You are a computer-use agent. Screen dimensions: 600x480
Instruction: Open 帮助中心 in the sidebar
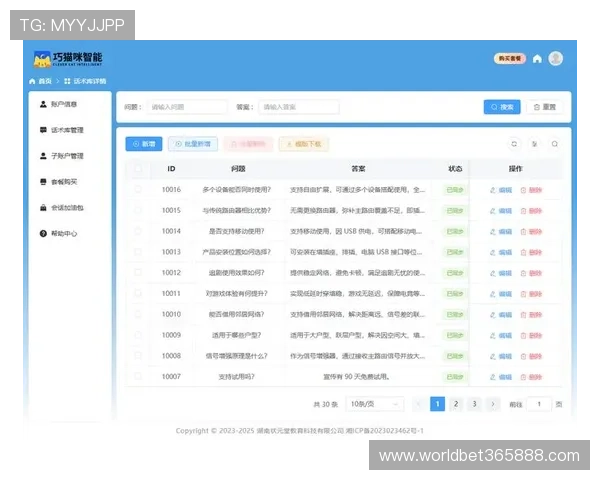(x=59, y=233)
